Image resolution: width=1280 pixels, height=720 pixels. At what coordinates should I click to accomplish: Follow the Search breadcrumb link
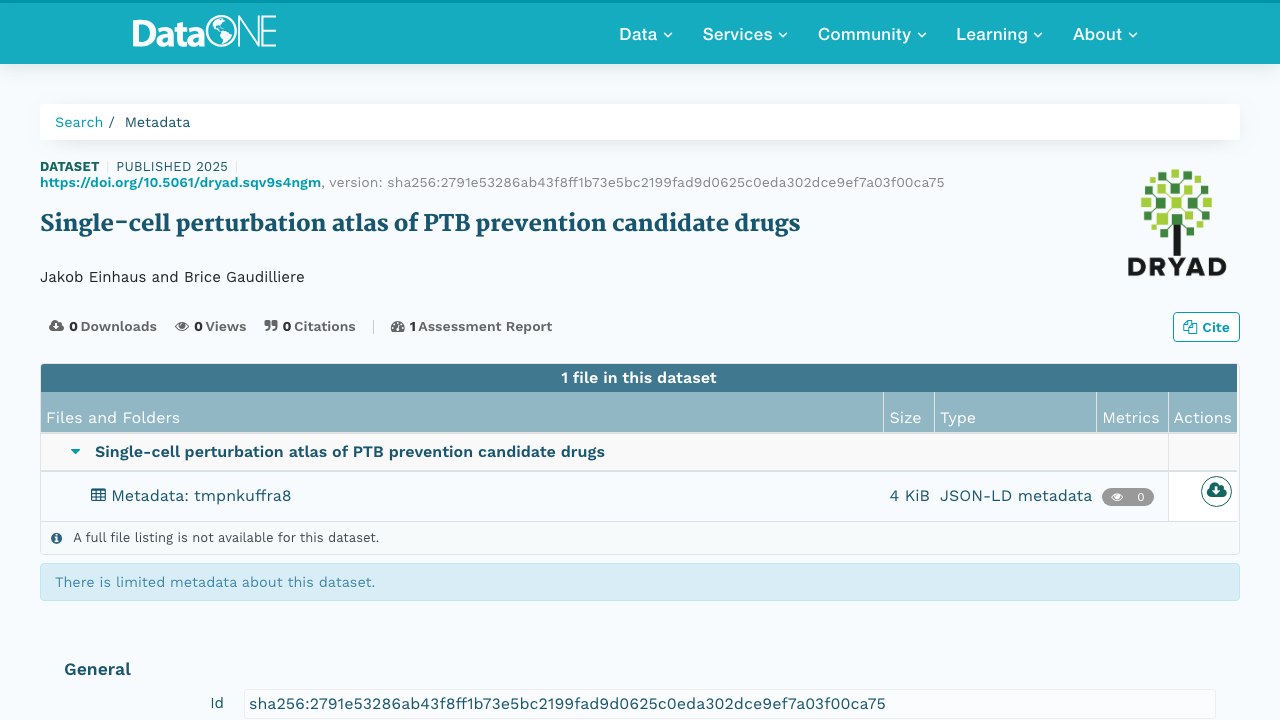(x=79, y=122)
